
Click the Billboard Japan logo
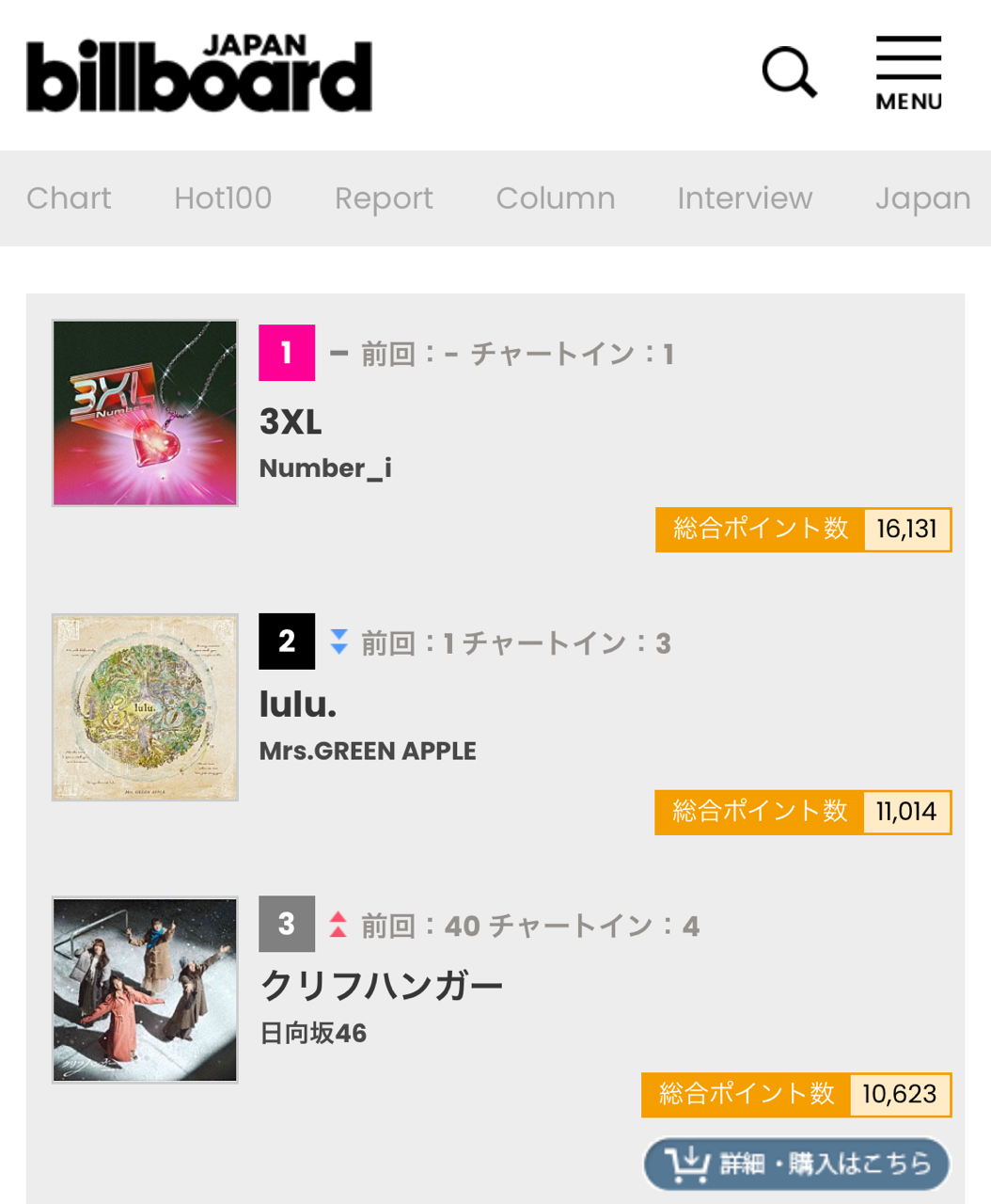pos(199,74)
